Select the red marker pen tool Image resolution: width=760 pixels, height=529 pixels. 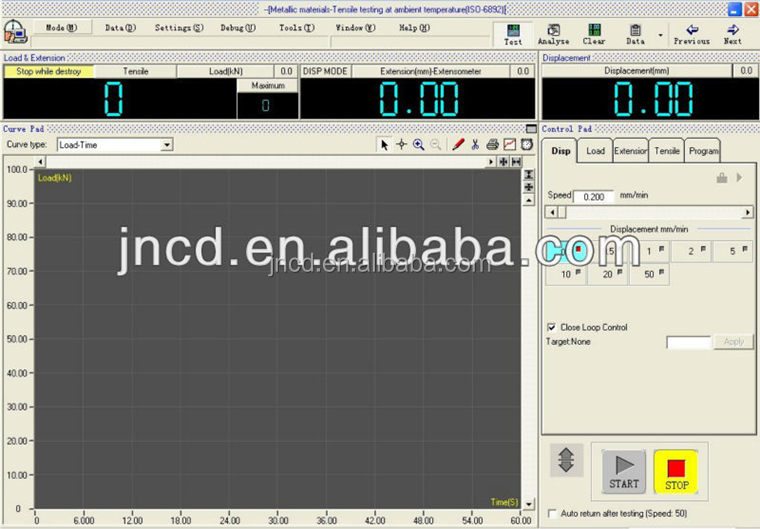coord(458,144)
